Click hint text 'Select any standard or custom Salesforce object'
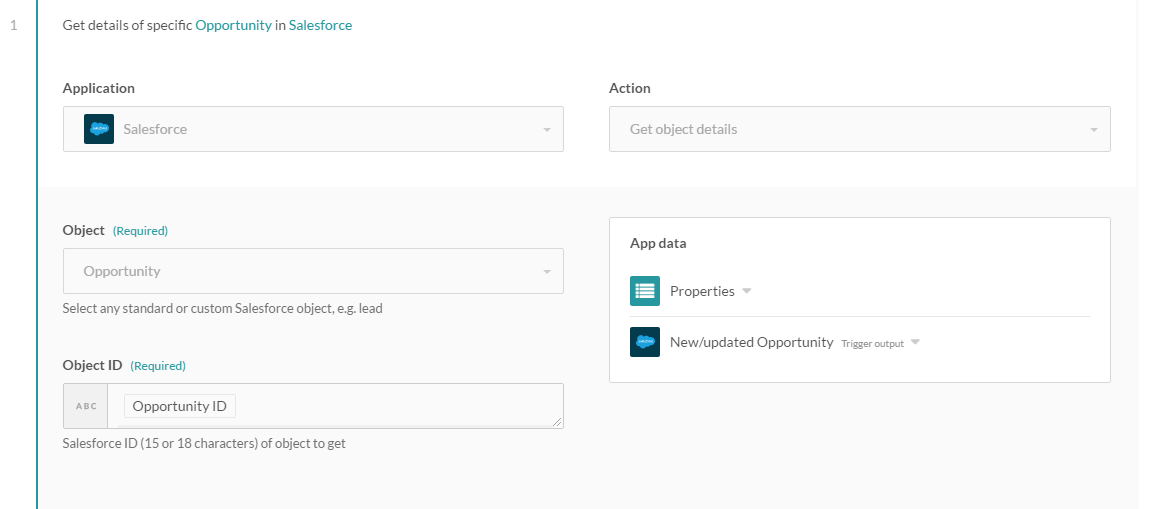 point(222,308)
